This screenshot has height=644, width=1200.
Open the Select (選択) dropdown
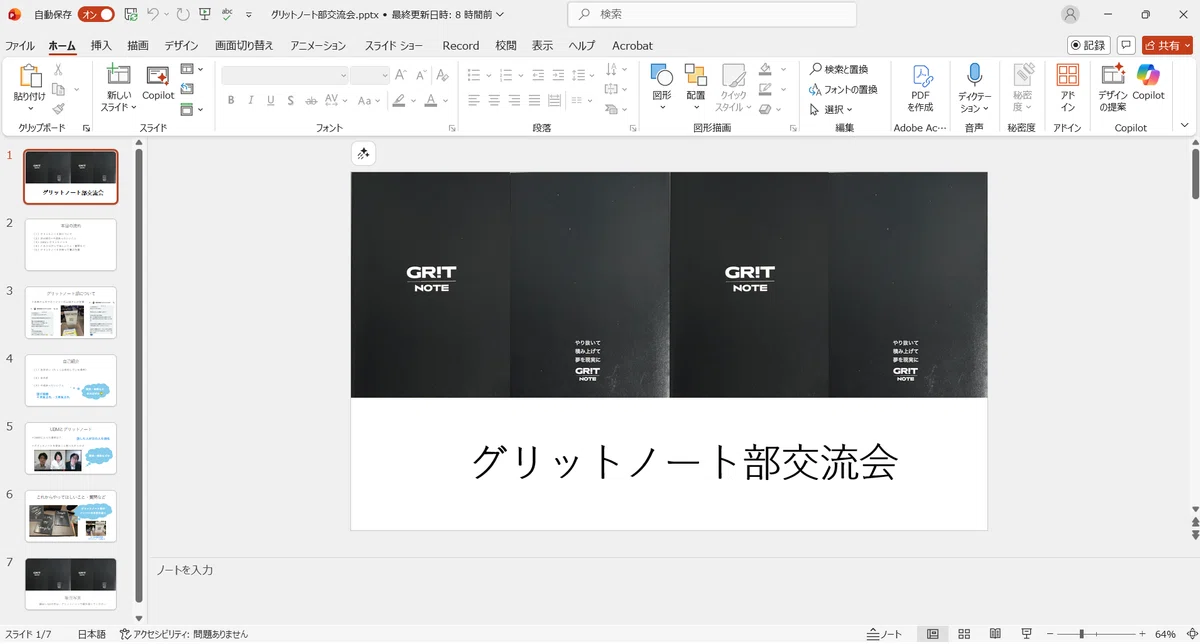coord(831,109)
